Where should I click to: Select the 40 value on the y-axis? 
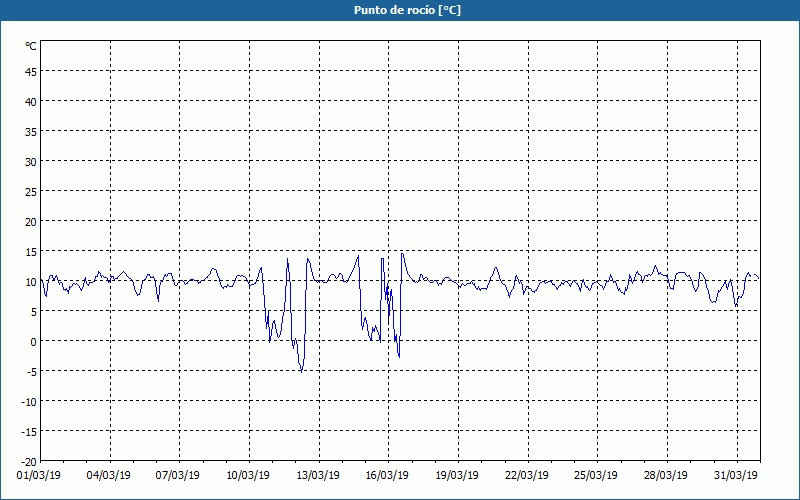click(x=31, y=102)
